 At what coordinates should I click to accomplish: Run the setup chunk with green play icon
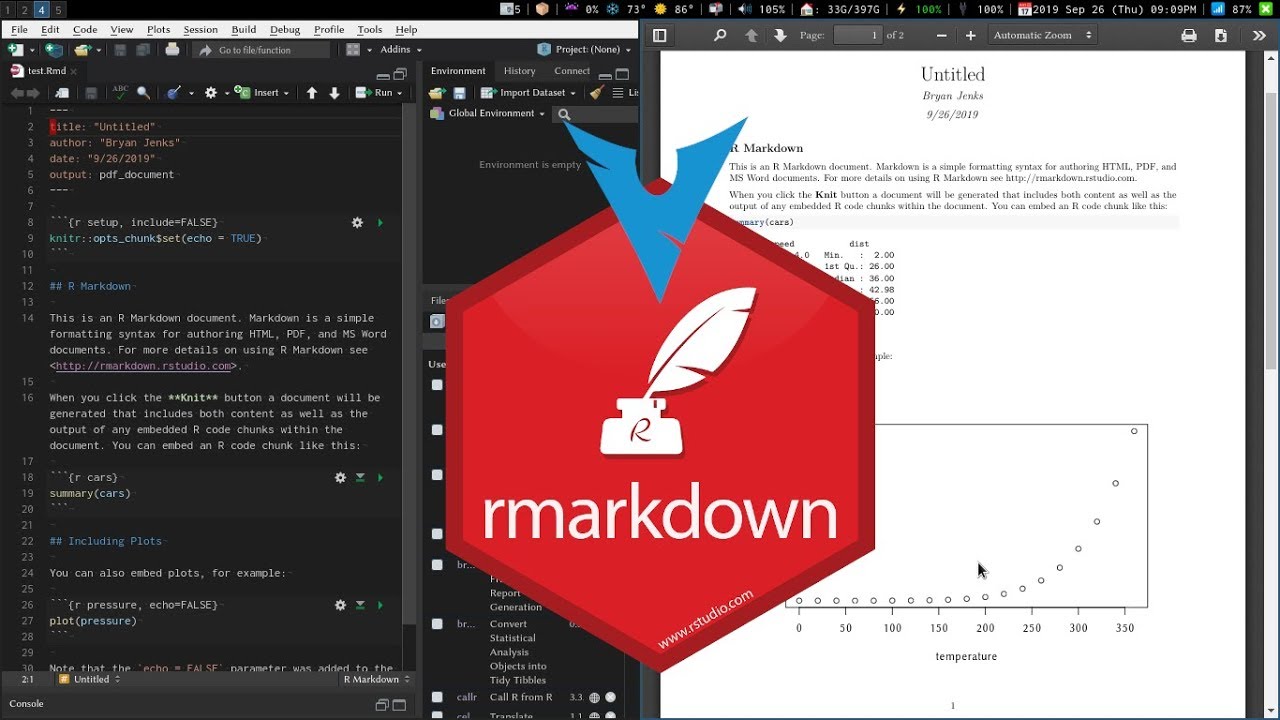[380, 223]
